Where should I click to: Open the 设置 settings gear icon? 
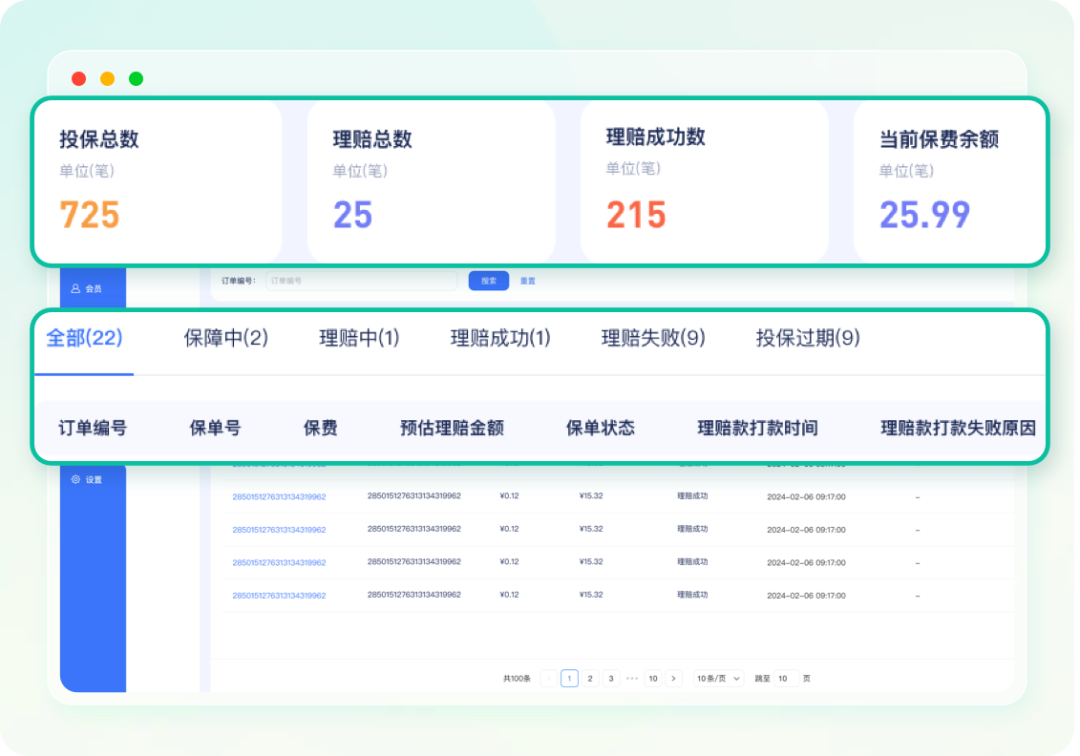(x=76, y=479)
